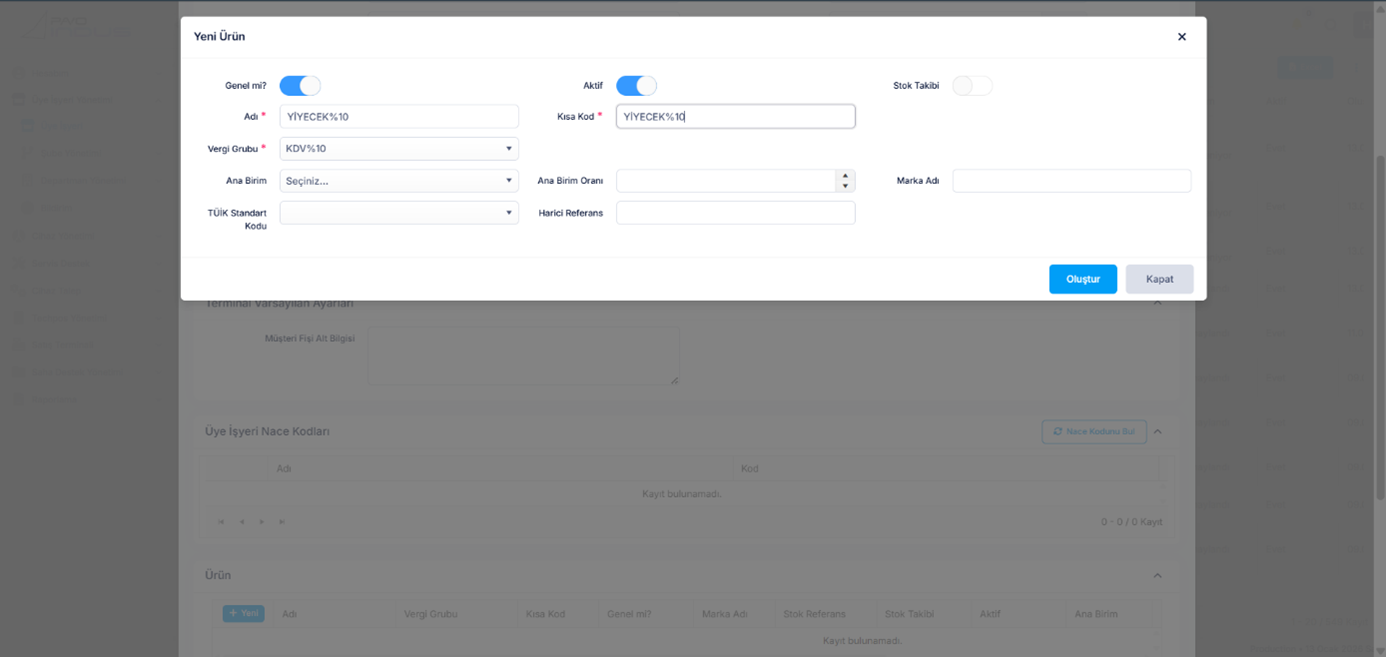Click the + Yeni button in Ürün section
The image size is (1386, 657).
click(x=243, y=613)
